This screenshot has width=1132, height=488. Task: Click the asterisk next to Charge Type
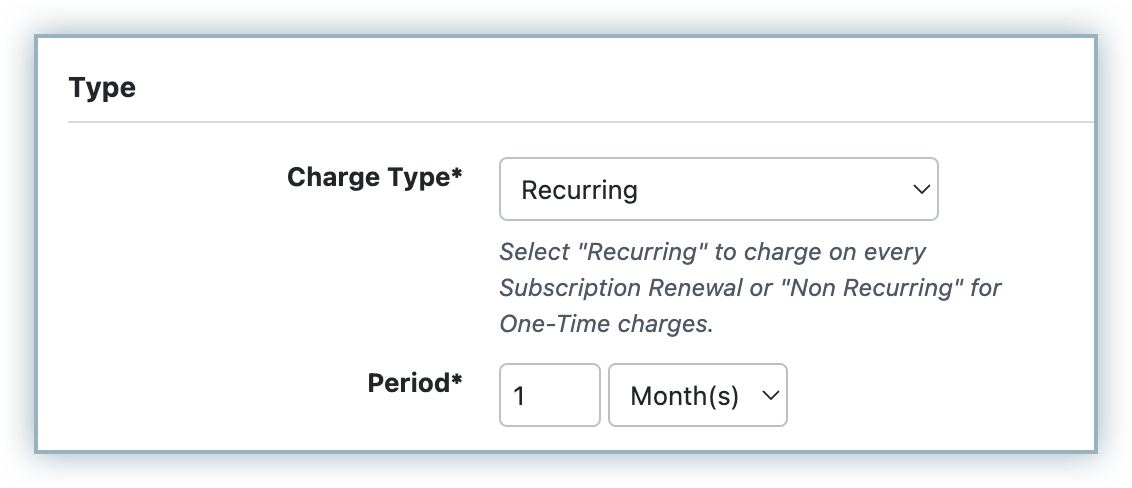(457, 175)
